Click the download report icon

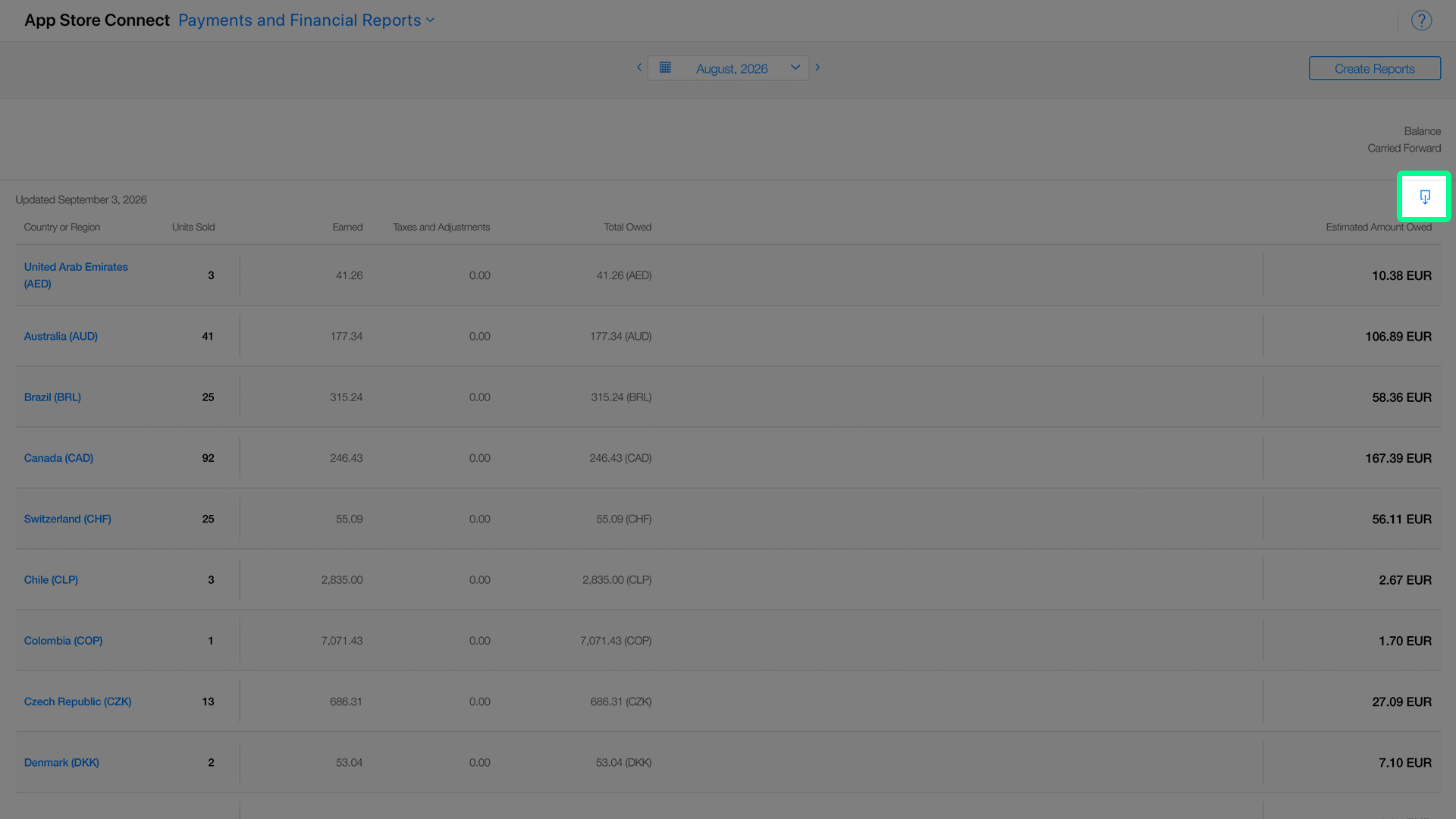1425,197
